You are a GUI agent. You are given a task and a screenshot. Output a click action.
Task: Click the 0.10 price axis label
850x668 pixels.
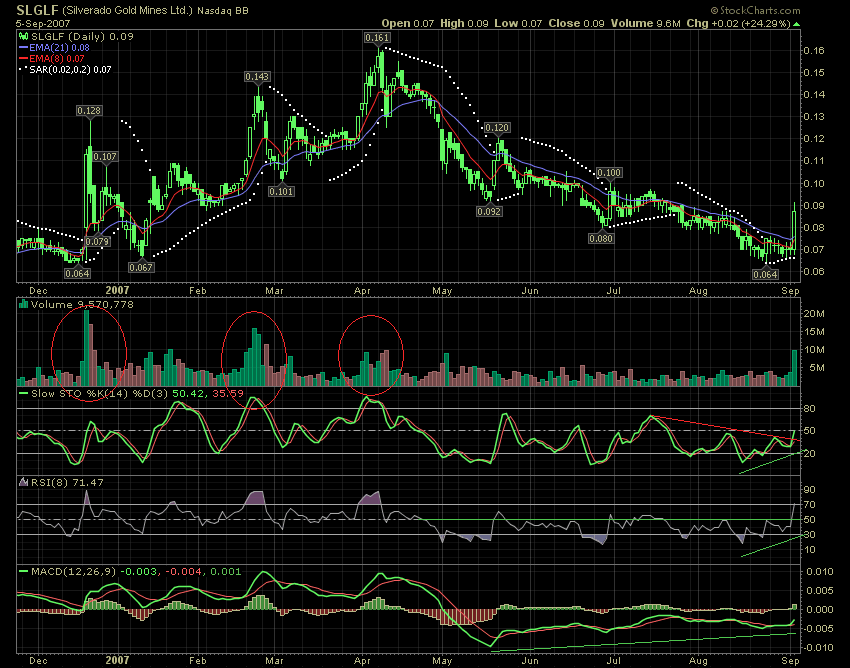pyautogui.click(x=814, y=183)
